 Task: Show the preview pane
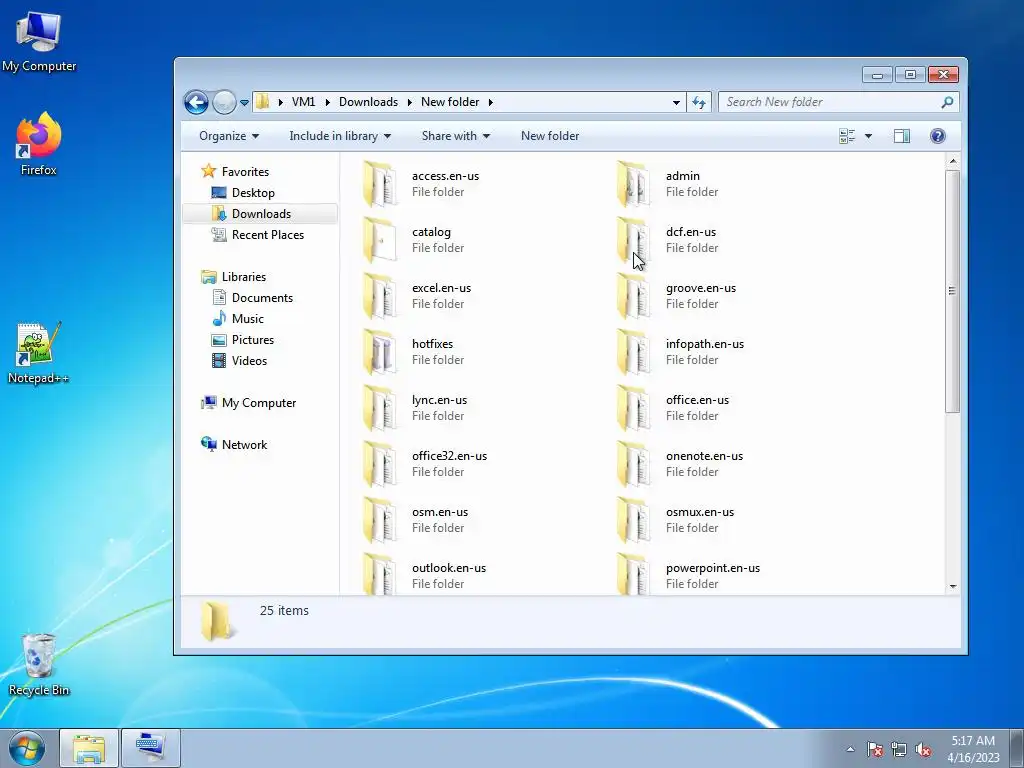click(902, 136)
